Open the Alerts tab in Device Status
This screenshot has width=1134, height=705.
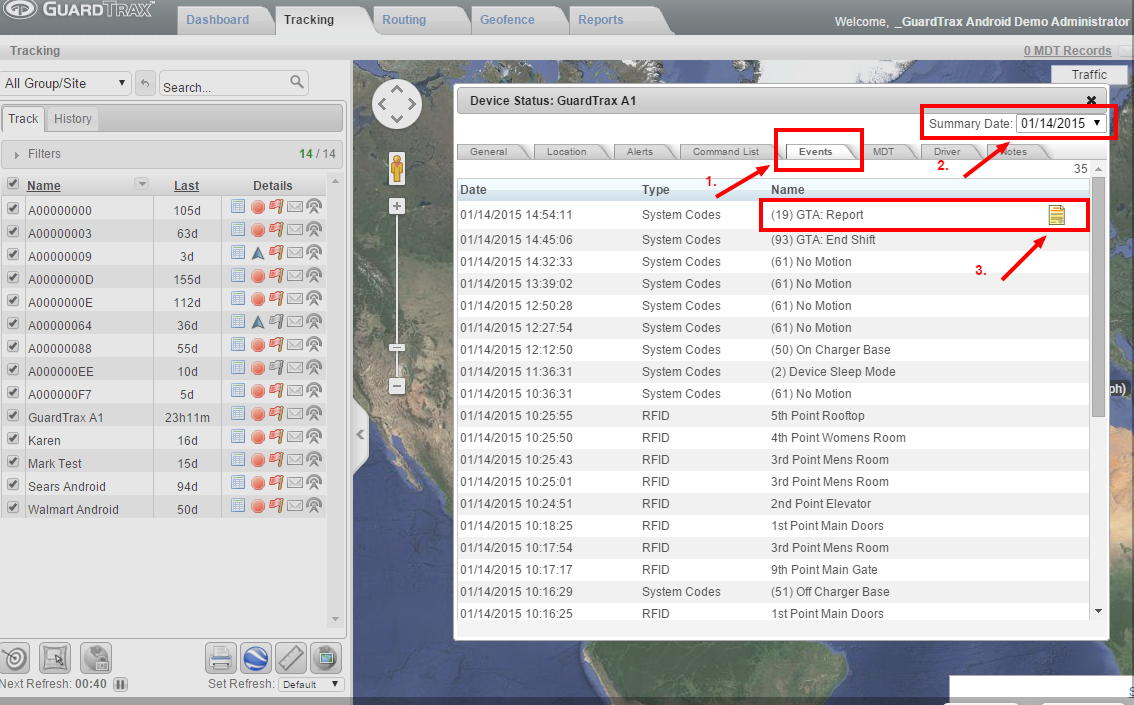(x=639, y=152)
